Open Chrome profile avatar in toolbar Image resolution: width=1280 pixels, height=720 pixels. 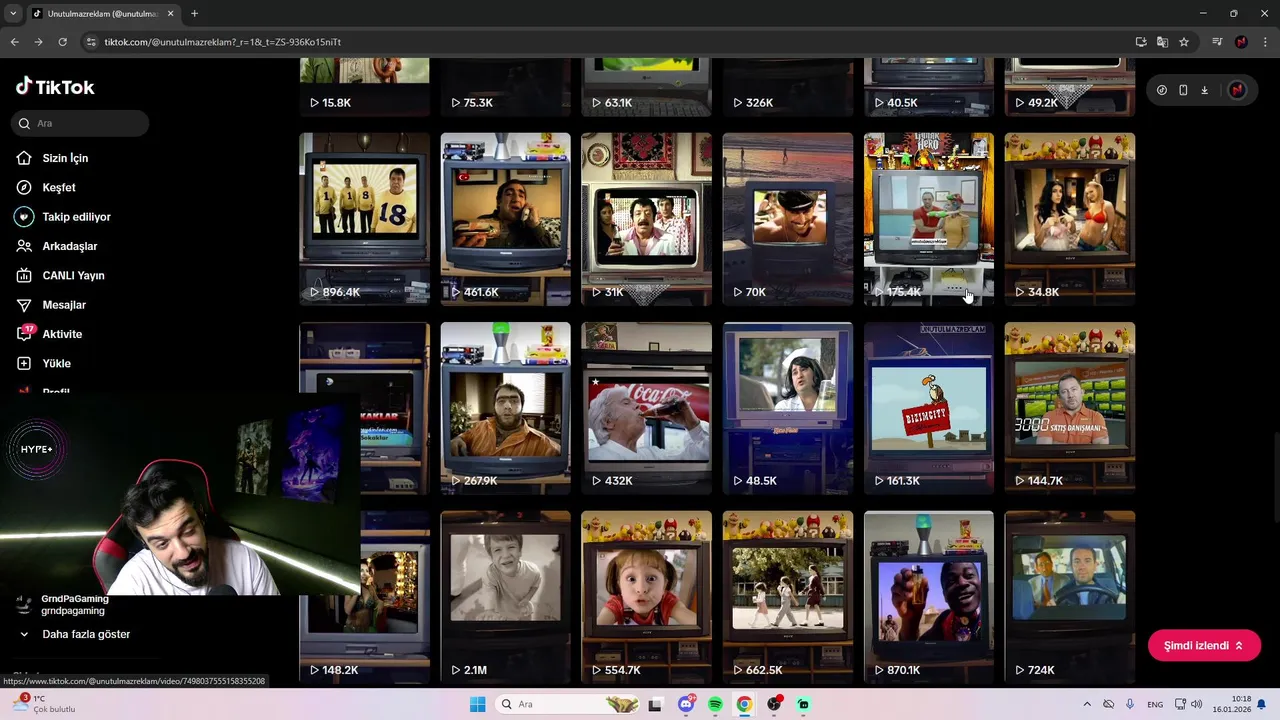(x=1241, y=42)
